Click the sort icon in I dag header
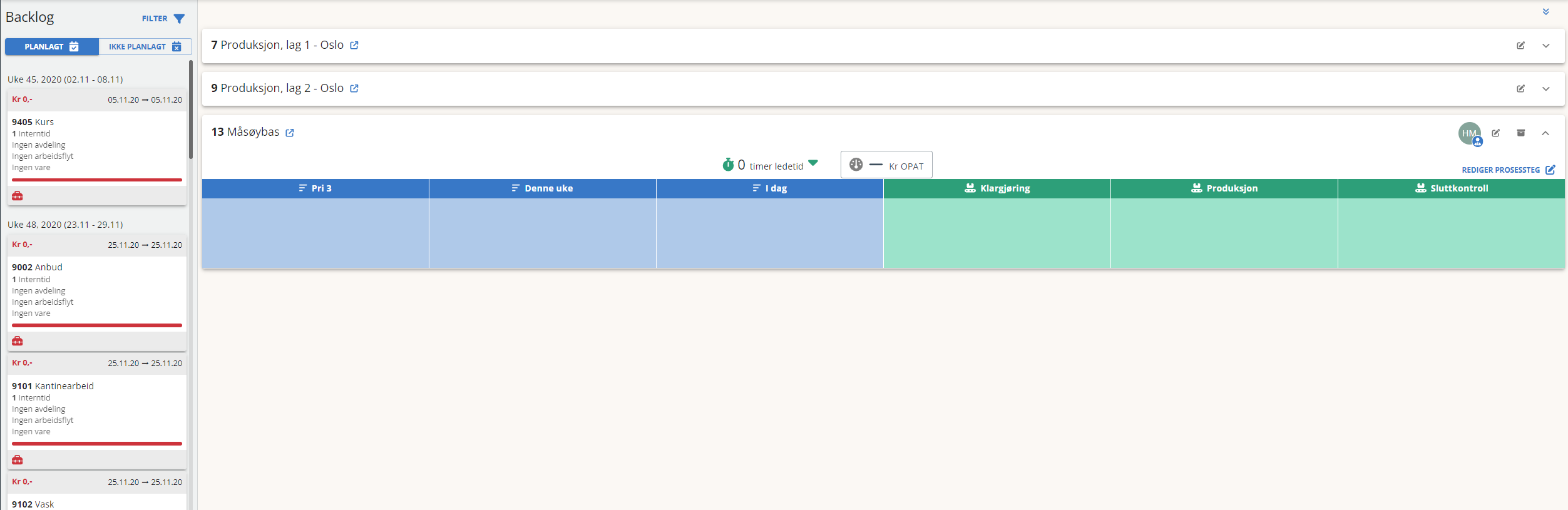This screenshot has height=510, width=1568. (x=757, y=188)
